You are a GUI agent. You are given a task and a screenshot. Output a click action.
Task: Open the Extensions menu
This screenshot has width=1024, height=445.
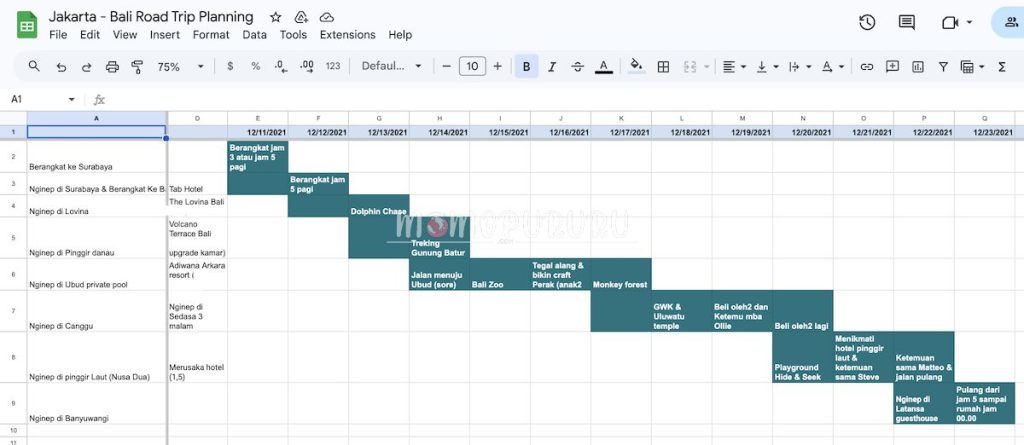(x=347, y=35)
